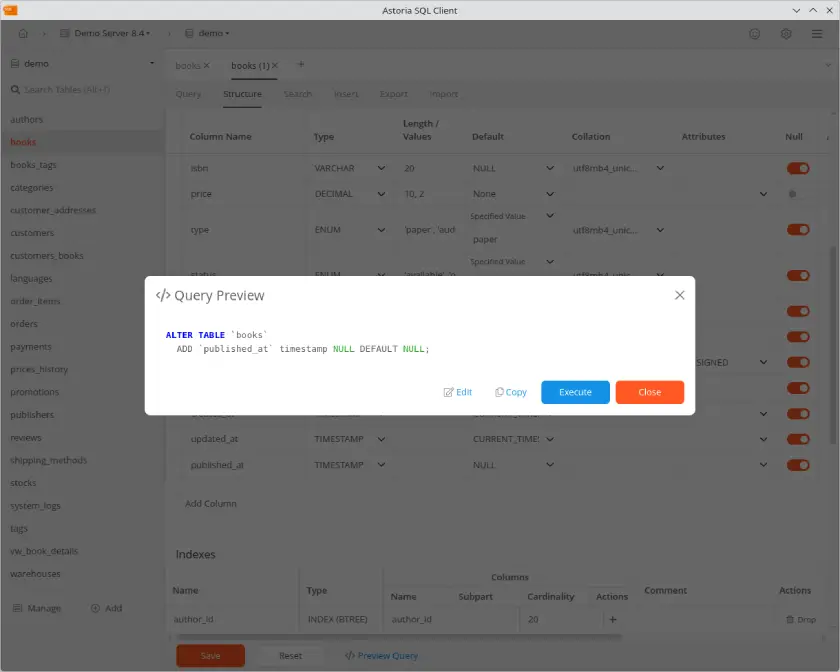
Task: Expand the demo database selector in sidebar
Action: (82, 64)
